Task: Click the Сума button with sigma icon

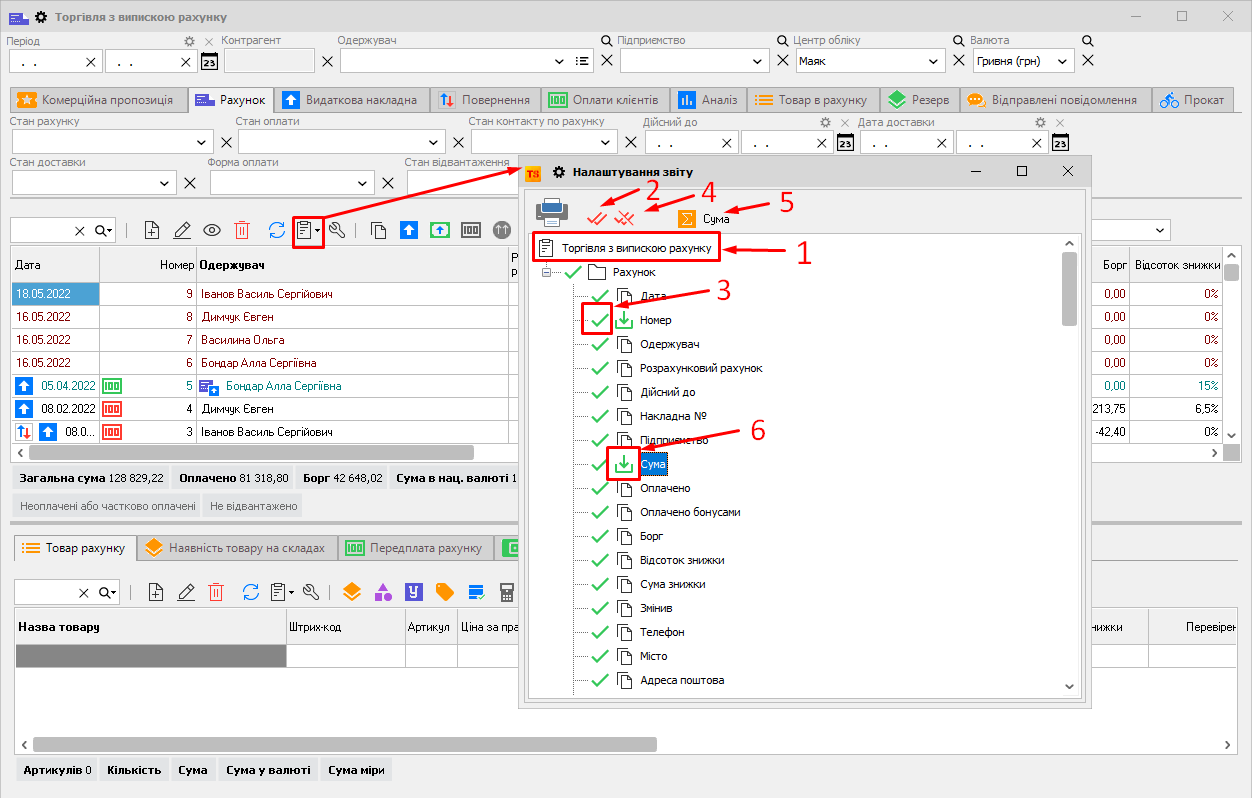Action: pos(704,218)
